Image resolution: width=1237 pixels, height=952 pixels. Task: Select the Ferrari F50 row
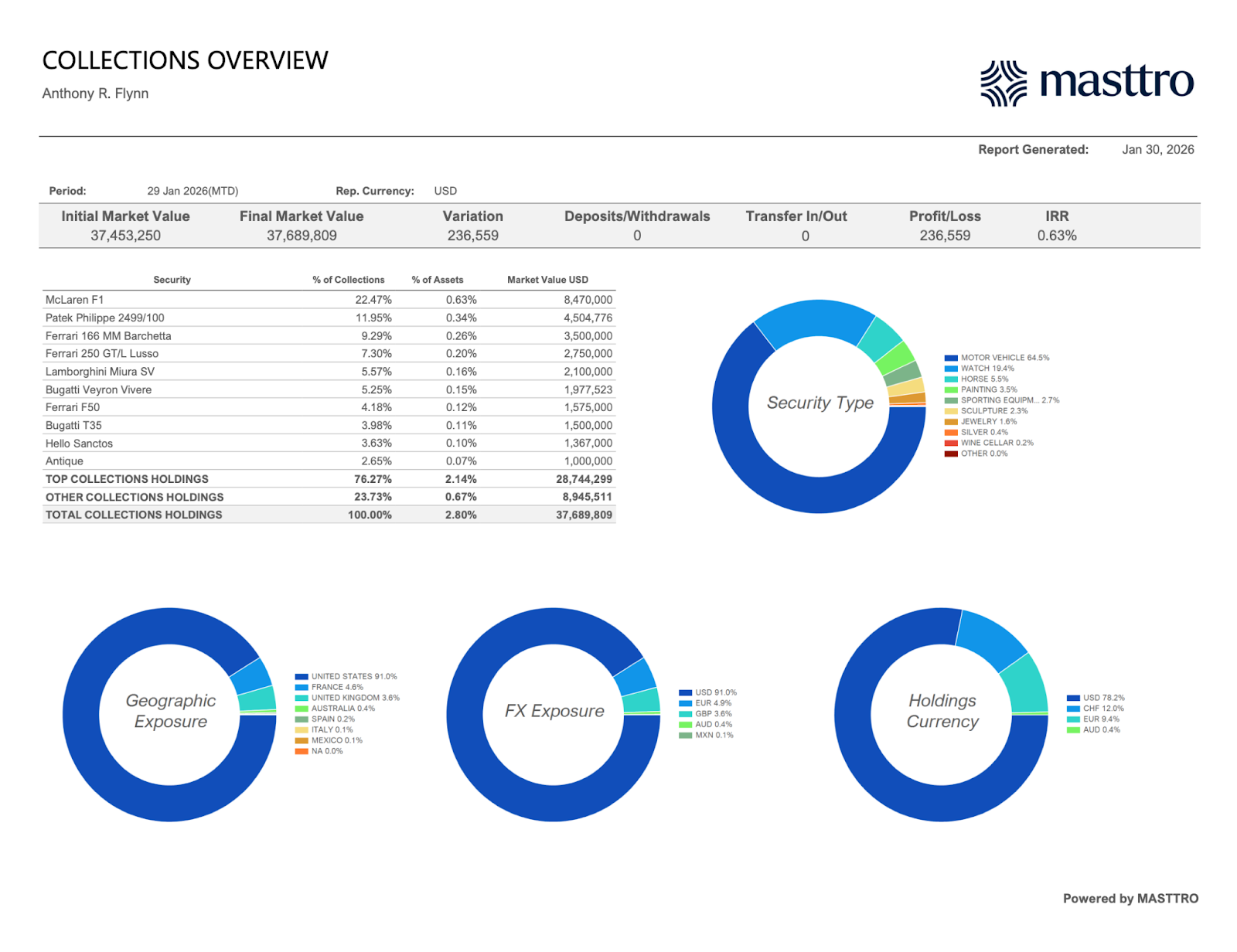(x=329, y=407)
